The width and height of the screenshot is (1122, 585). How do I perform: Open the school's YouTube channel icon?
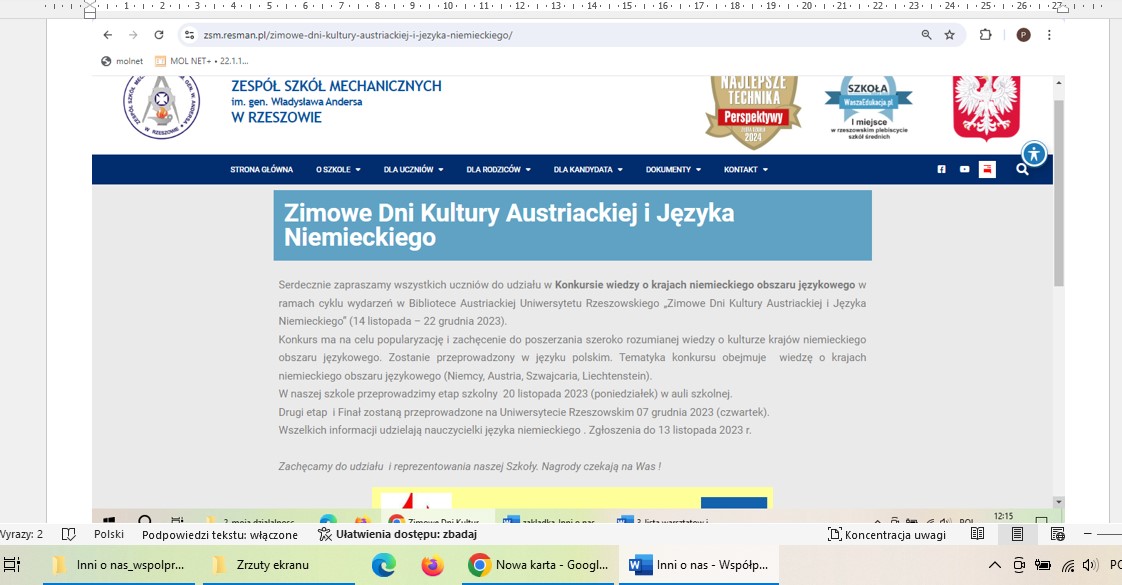[964, 170]
